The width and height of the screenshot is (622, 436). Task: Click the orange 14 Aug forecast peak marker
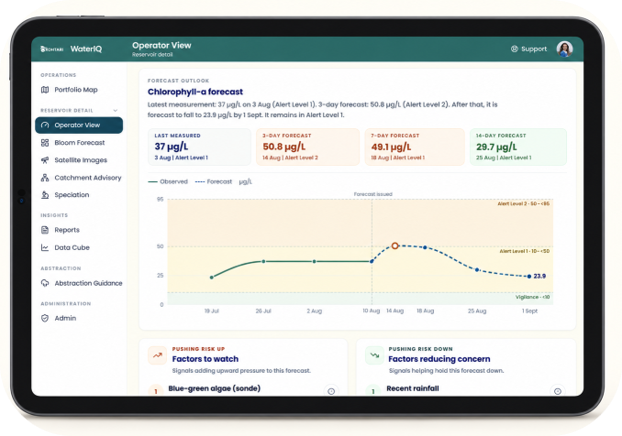pyautogui.click(x=395, y=246)
